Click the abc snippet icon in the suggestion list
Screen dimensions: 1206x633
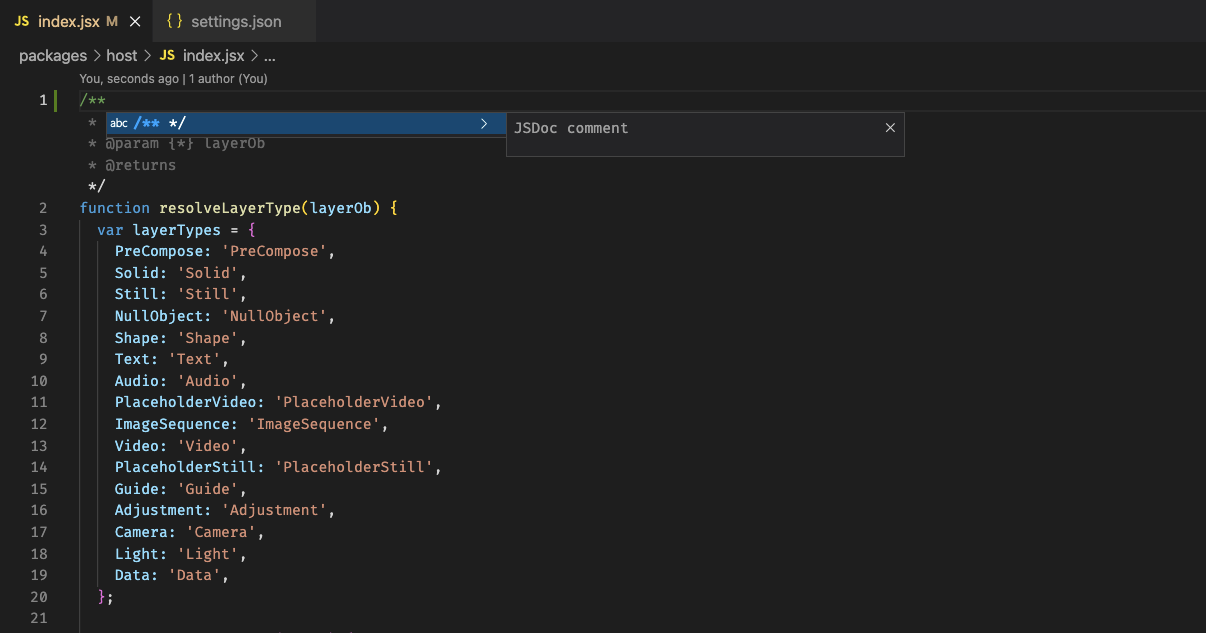pos(119,122)
